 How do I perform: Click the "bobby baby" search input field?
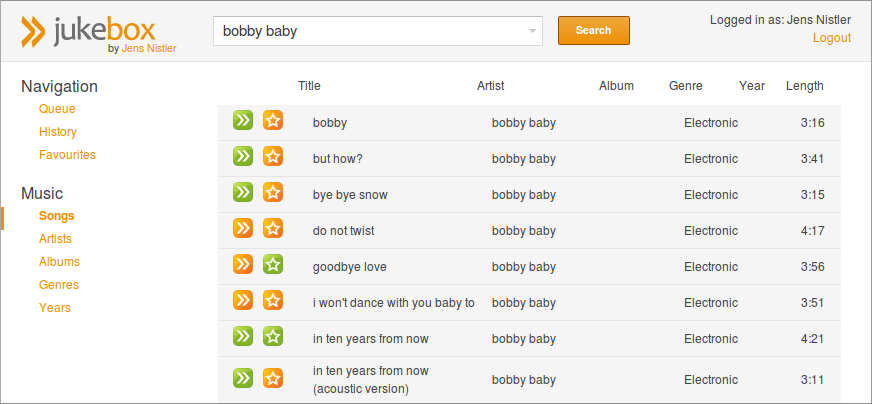[x=370, y=31]
